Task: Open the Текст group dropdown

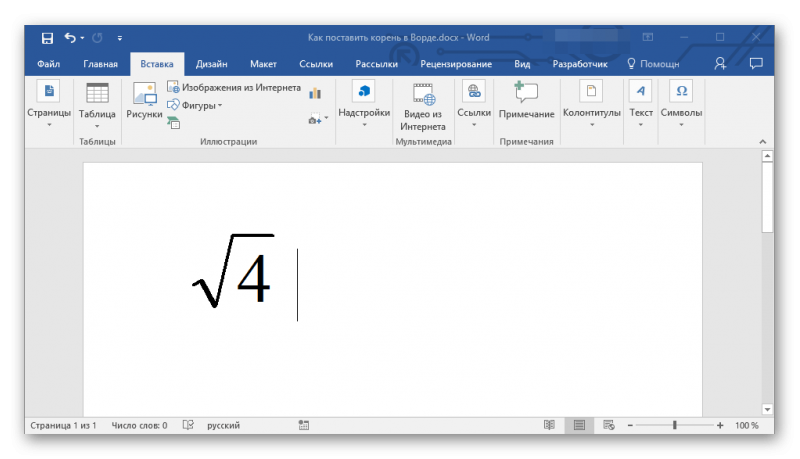Action: coord(641,105)
